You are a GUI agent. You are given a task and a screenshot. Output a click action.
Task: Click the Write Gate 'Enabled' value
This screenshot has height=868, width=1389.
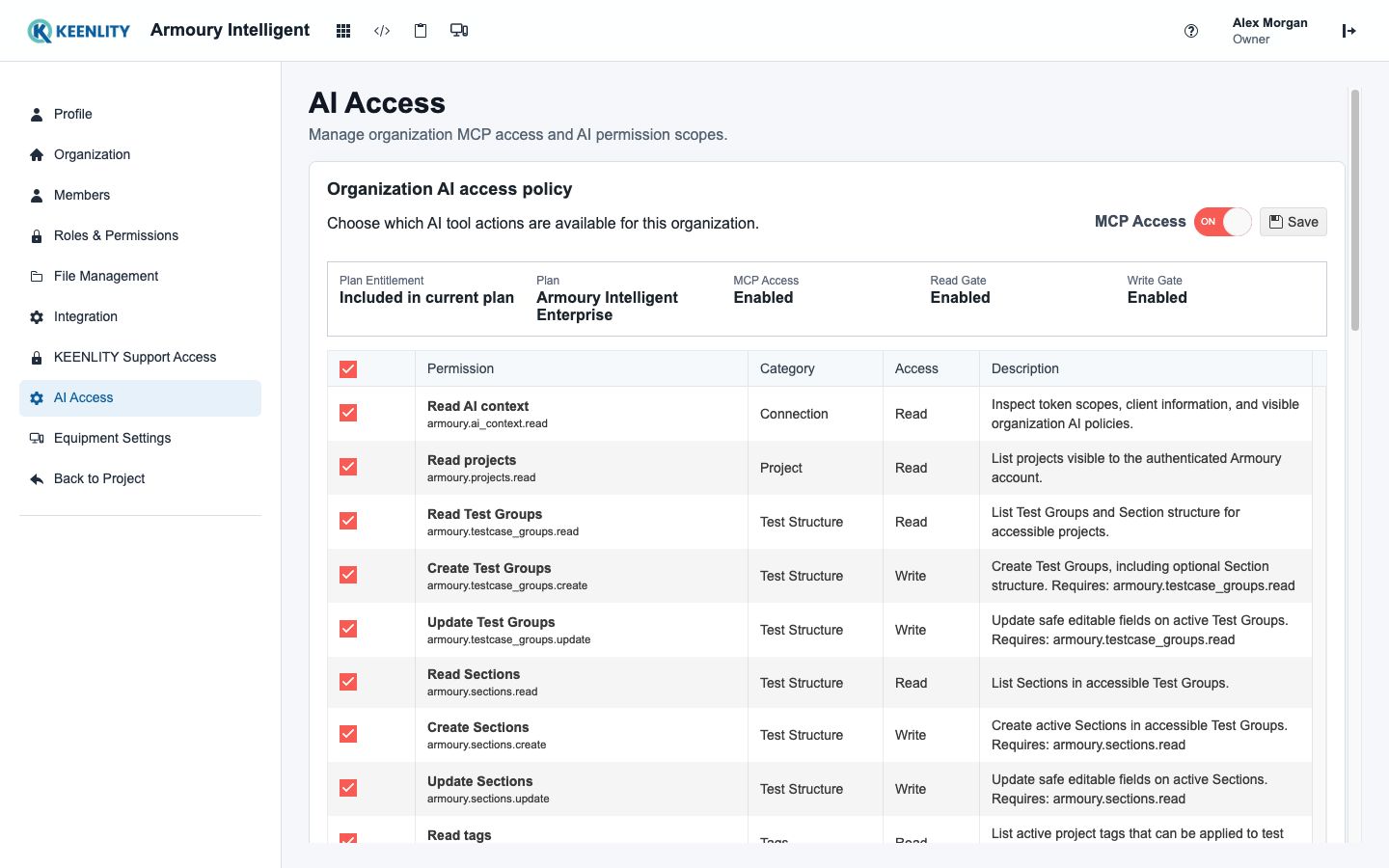[1157, 298]
